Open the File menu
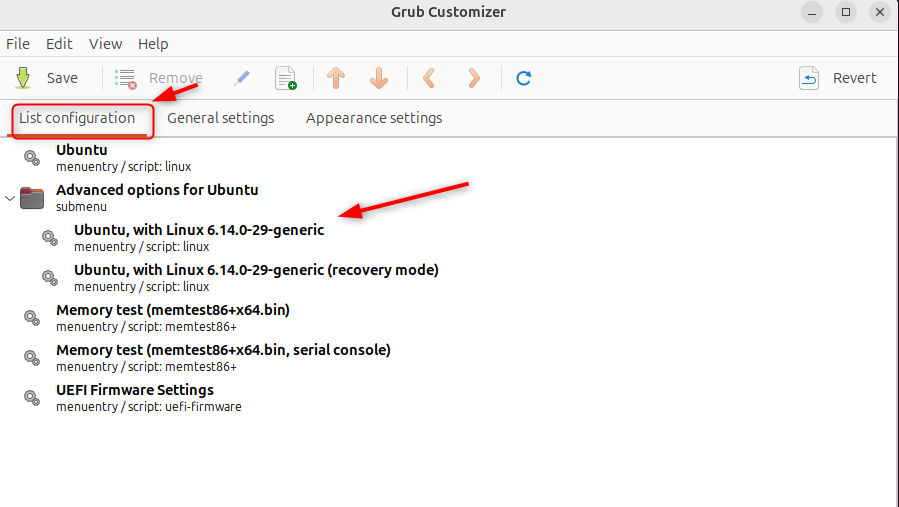899x507 pixels. (x=18, y=44)
